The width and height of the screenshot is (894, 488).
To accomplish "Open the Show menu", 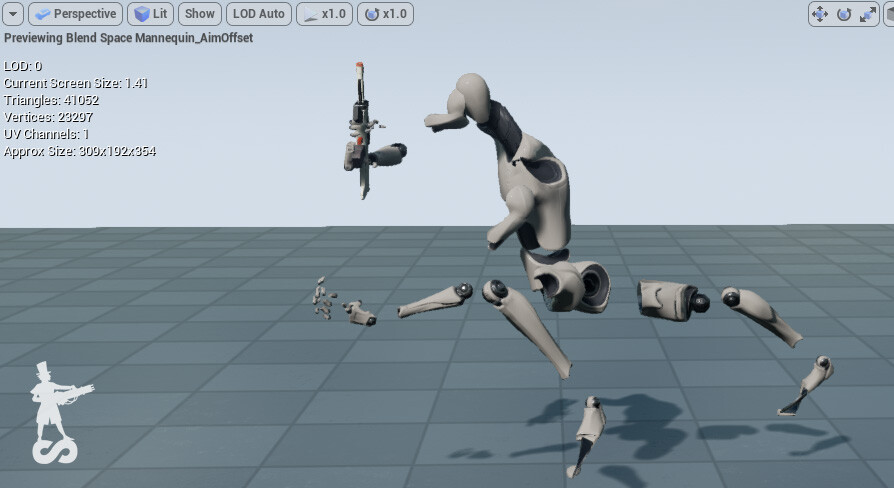I will pos(200,14).
